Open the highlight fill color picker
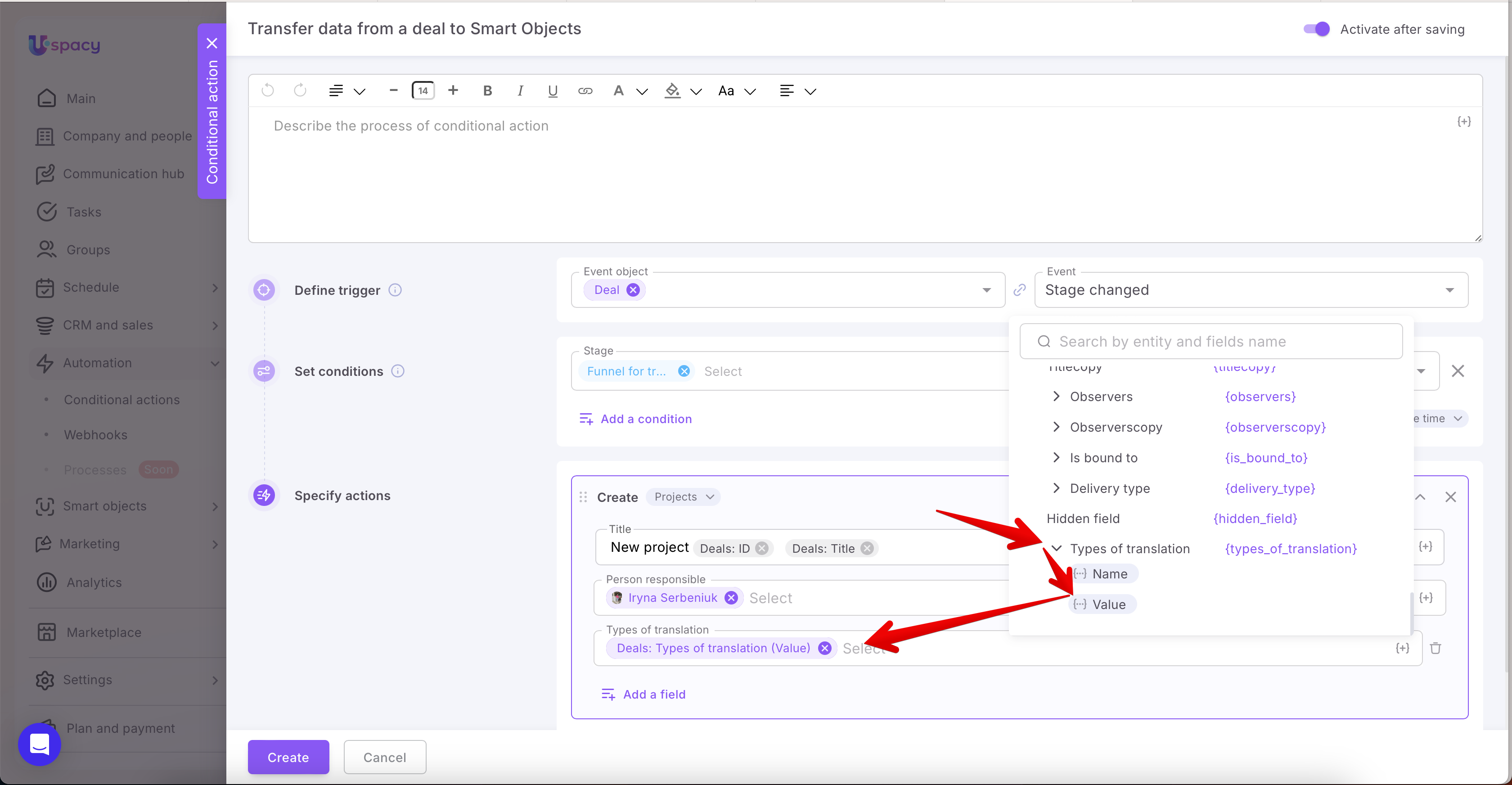The image size is (1512, 785). (x=673, y=90)
